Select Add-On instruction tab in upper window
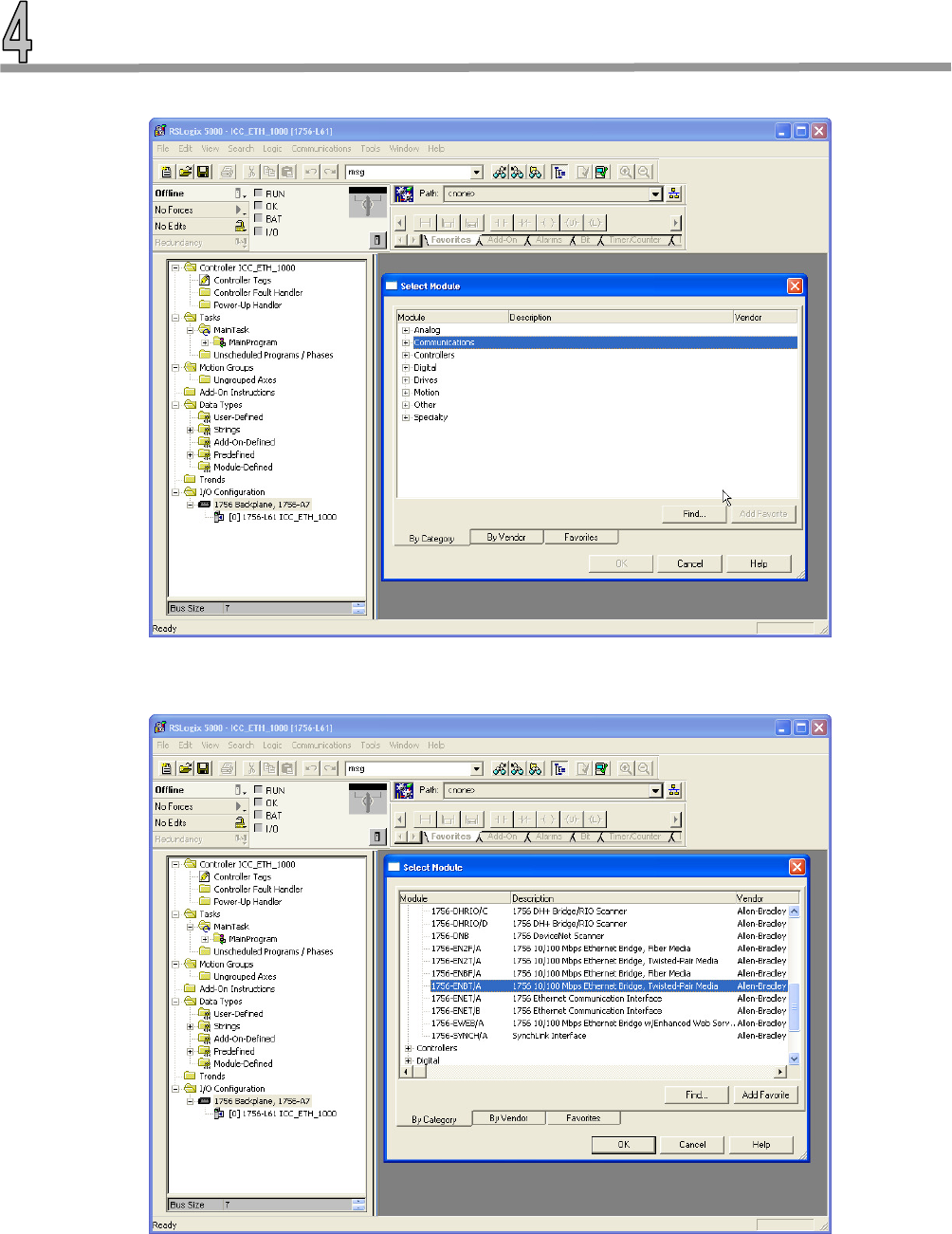This screenshot has height=1234, width=952. pyautogui.click(x=503, y=240)
